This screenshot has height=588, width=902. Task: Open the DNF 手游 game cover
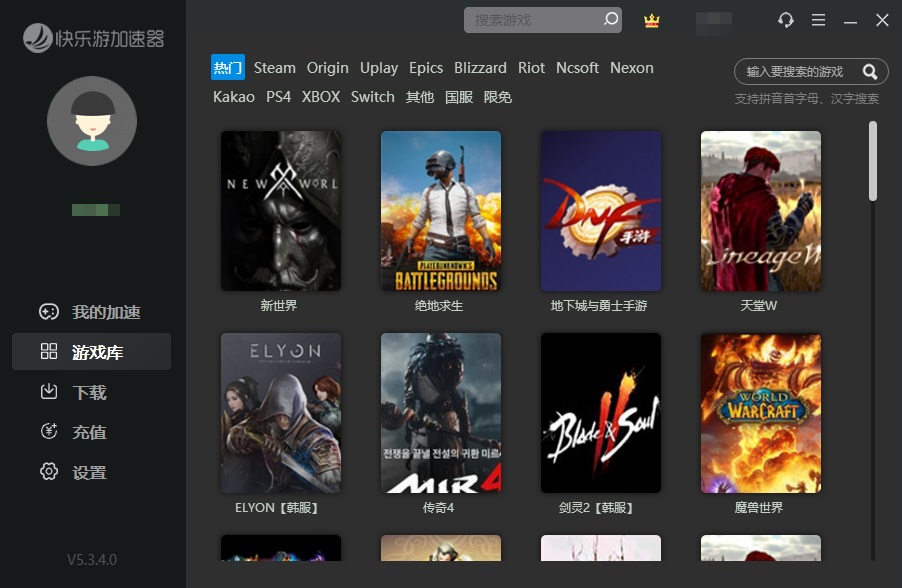(x=601, y=211)
